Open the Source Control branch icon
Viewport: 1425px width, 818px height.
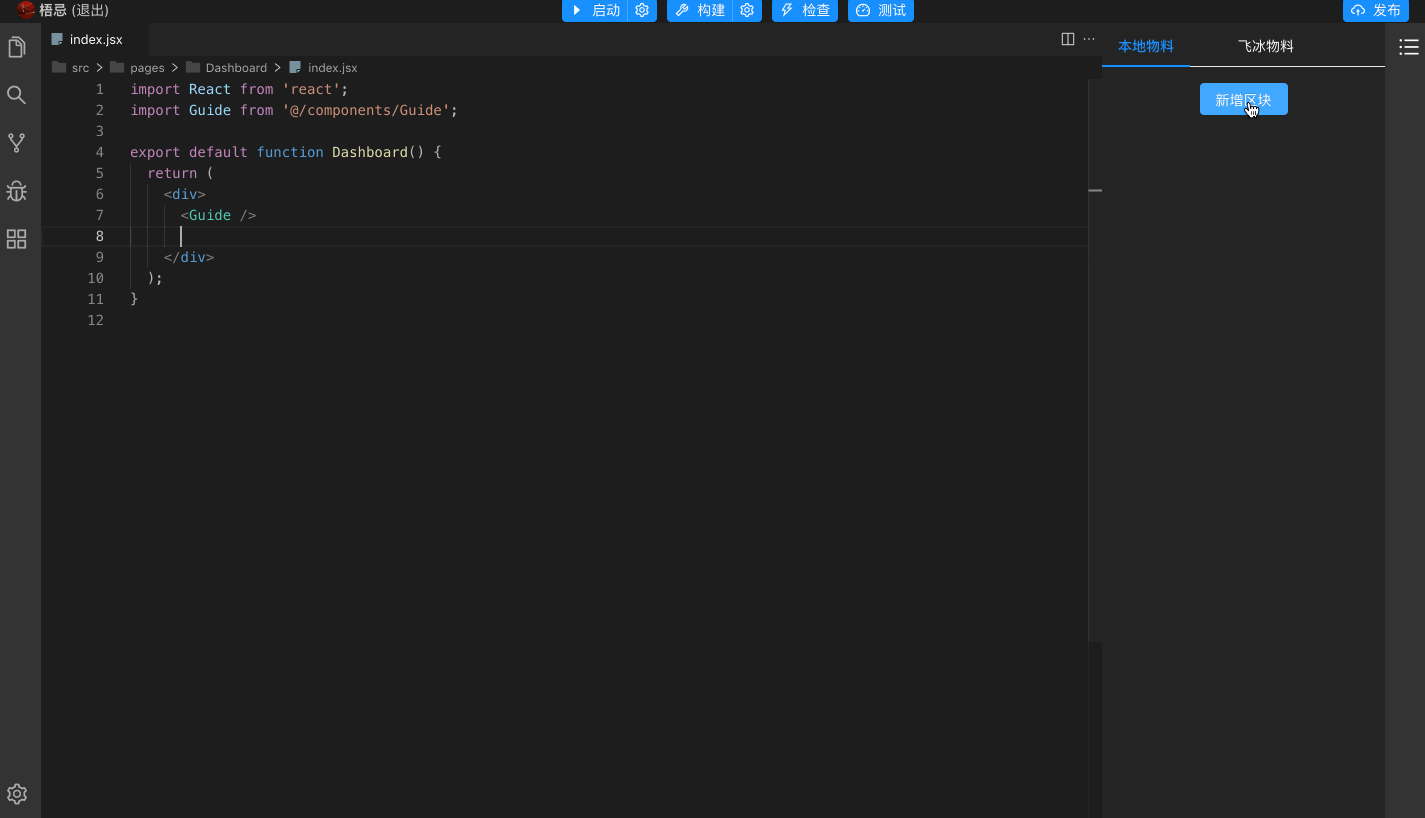17,143
